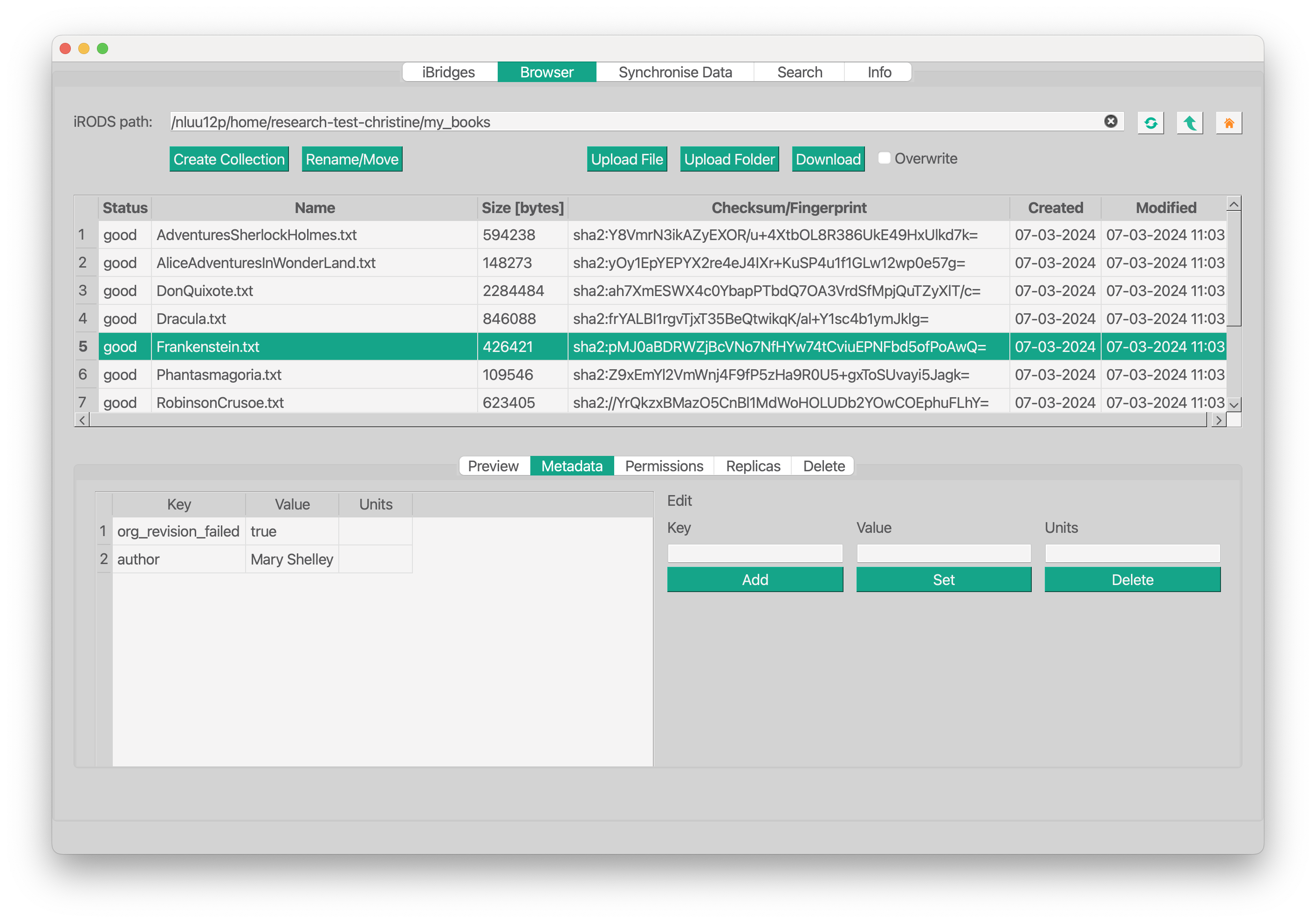Click the metadata Units column header
The width and height of the screenshot is (1316, 923).
pos(376,504)
